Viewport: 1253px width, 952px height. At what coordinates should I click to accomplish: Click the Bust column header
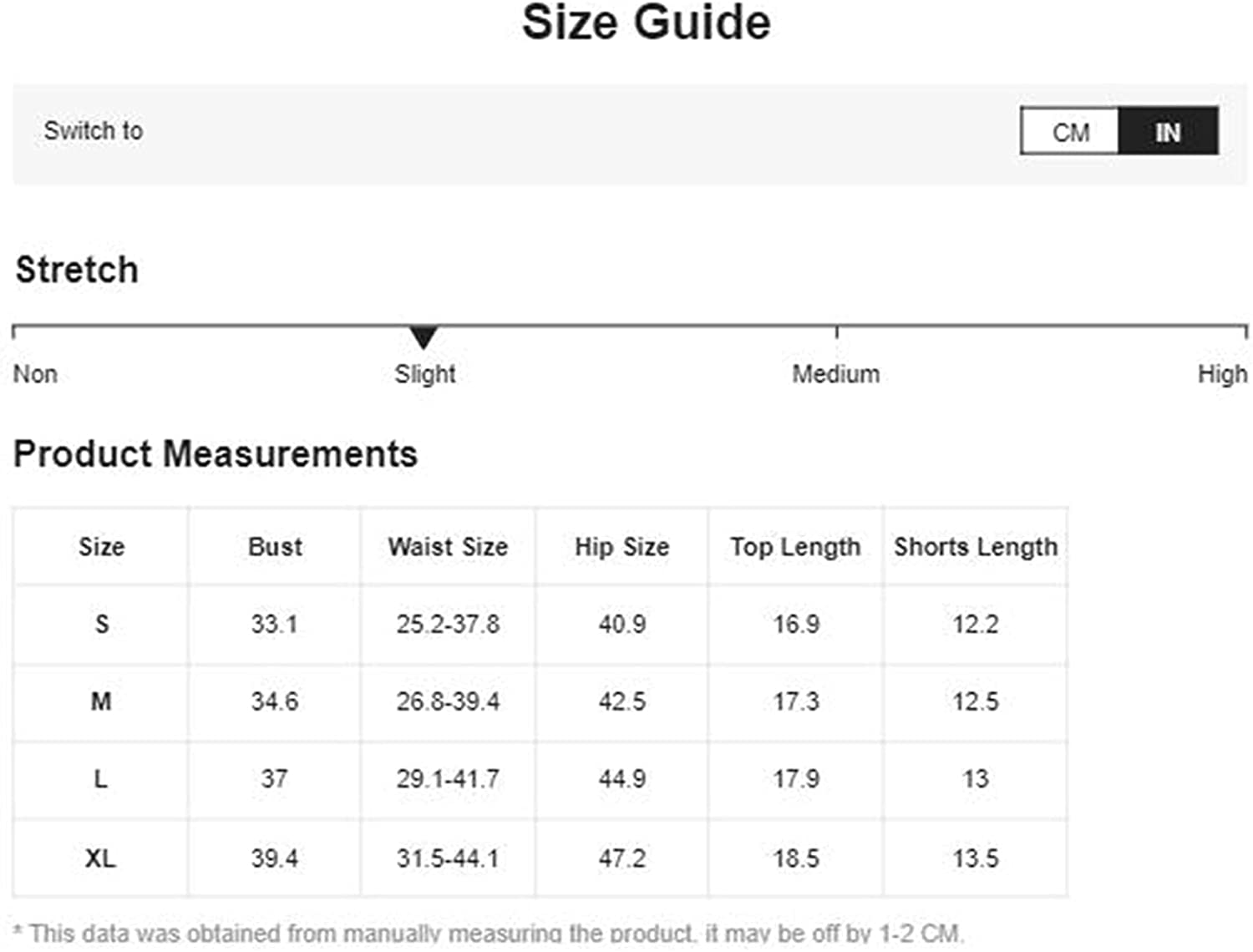(x=275, y=546)
